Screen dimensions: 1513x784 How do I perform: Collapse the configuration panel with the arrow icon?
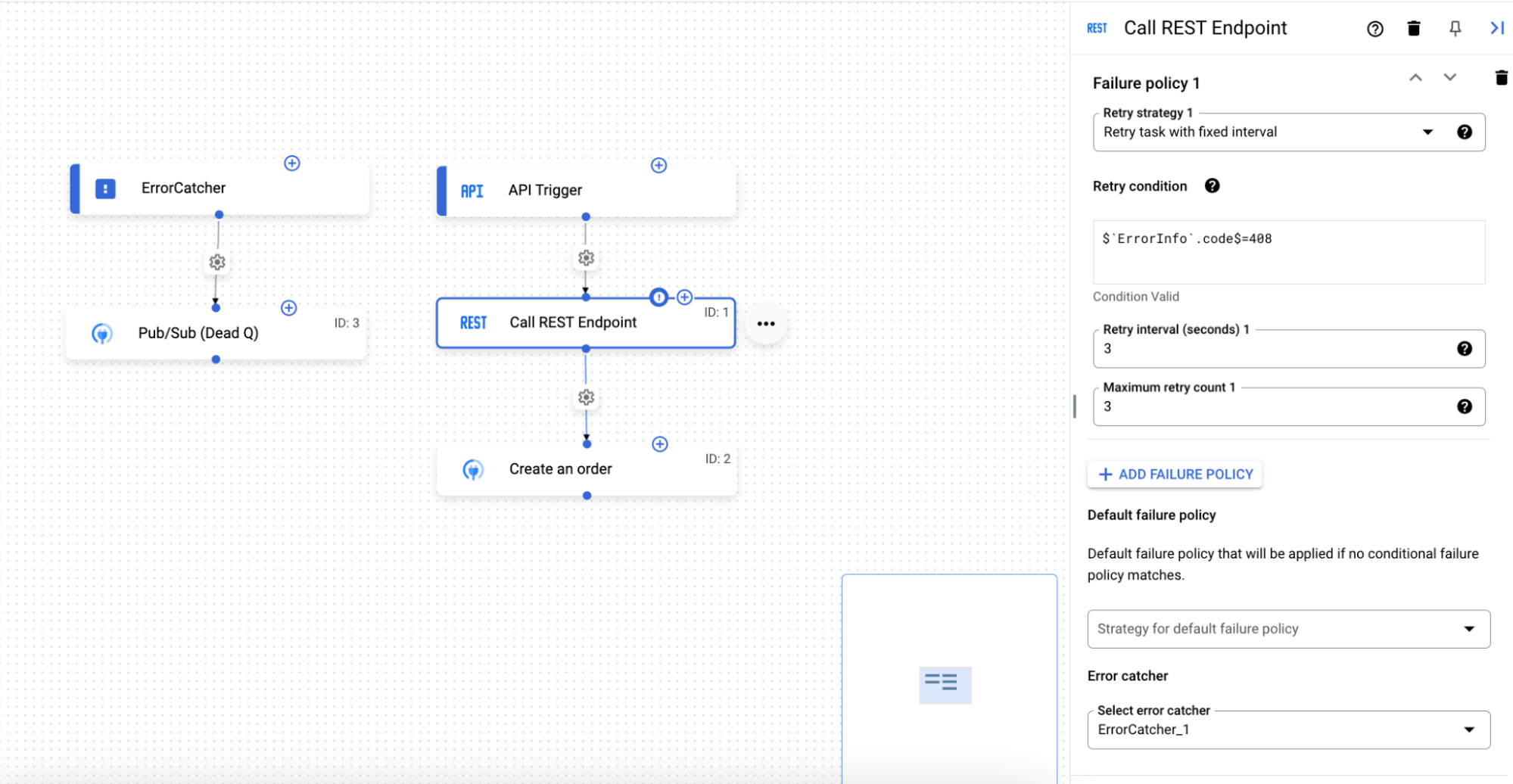click(1496, 28)
